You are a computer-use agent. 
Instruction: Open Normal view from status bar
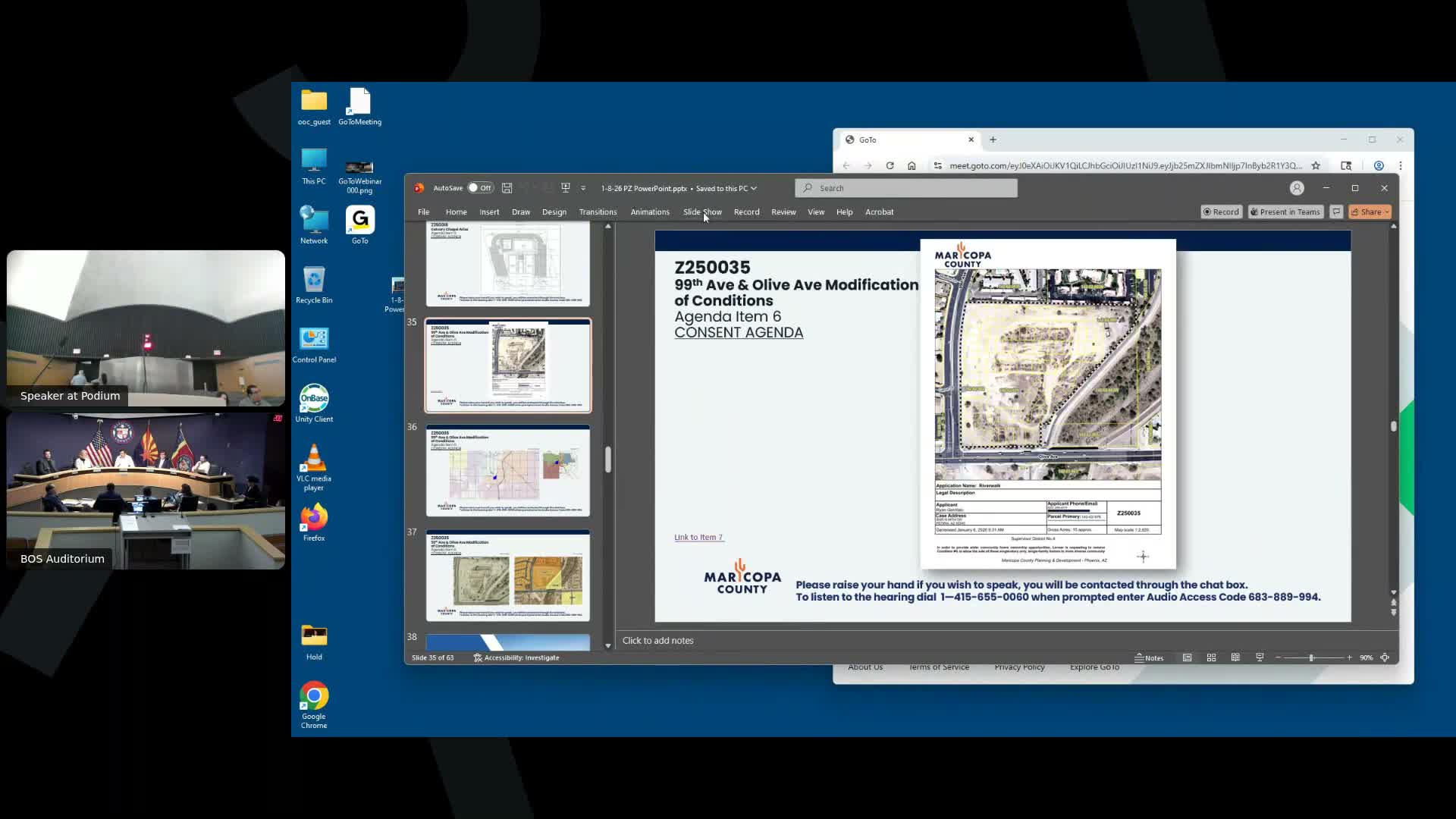[x=1187, y=657]
